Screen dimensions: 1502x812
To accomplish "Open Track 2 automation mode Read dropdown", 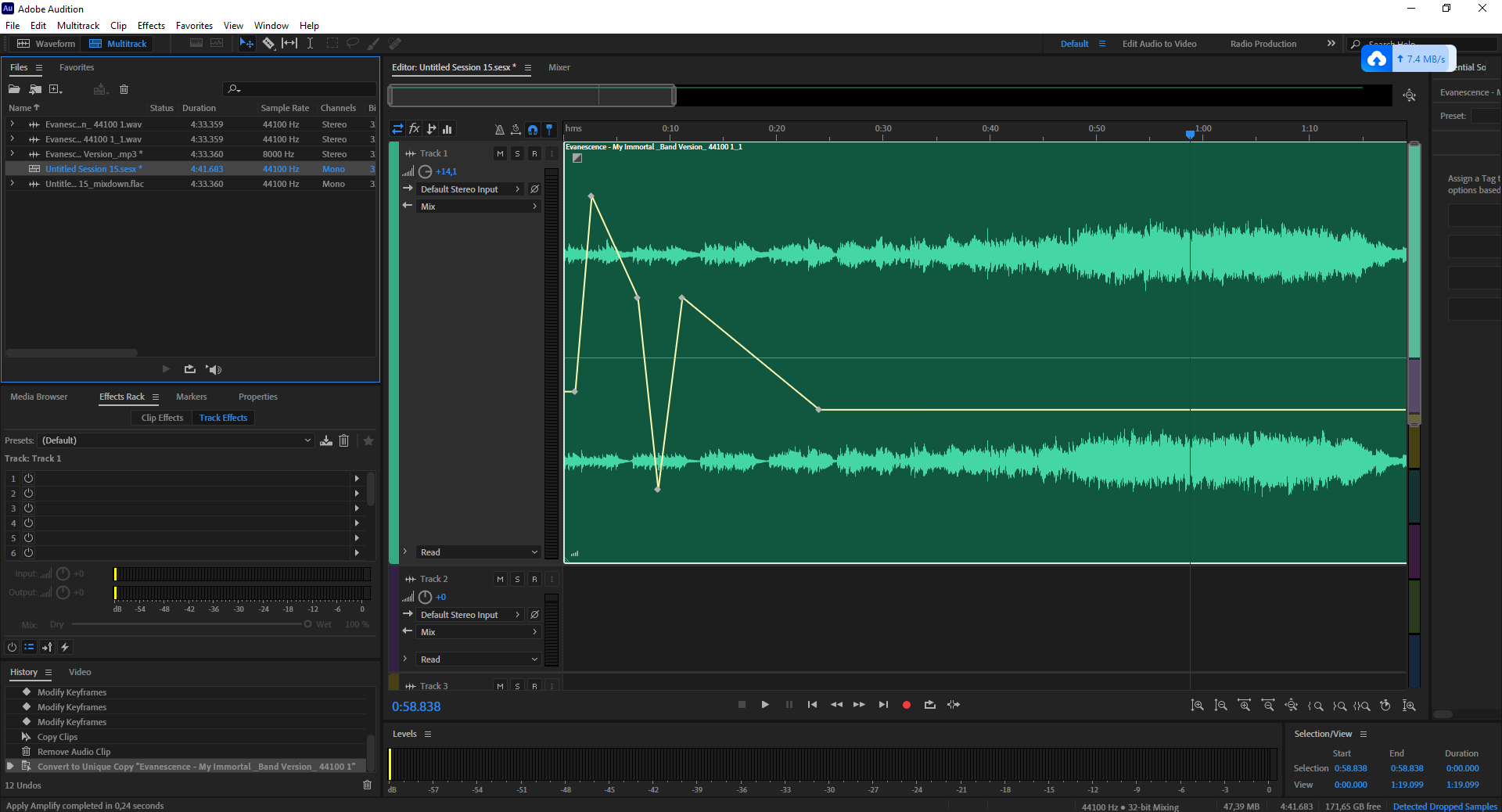I will (478, 659).
